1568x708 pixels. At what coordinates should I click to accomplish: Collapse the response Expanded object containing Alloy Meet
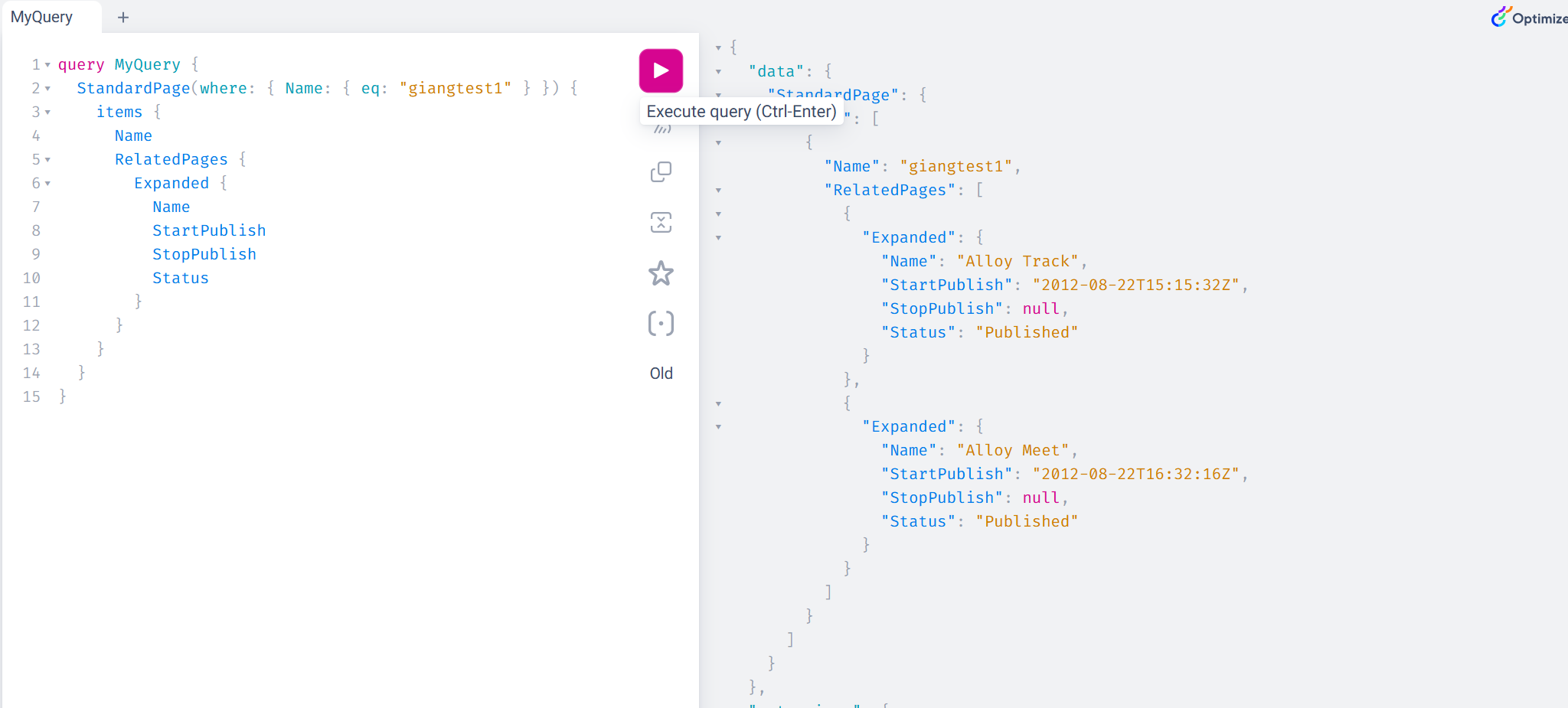coord(718,427)
